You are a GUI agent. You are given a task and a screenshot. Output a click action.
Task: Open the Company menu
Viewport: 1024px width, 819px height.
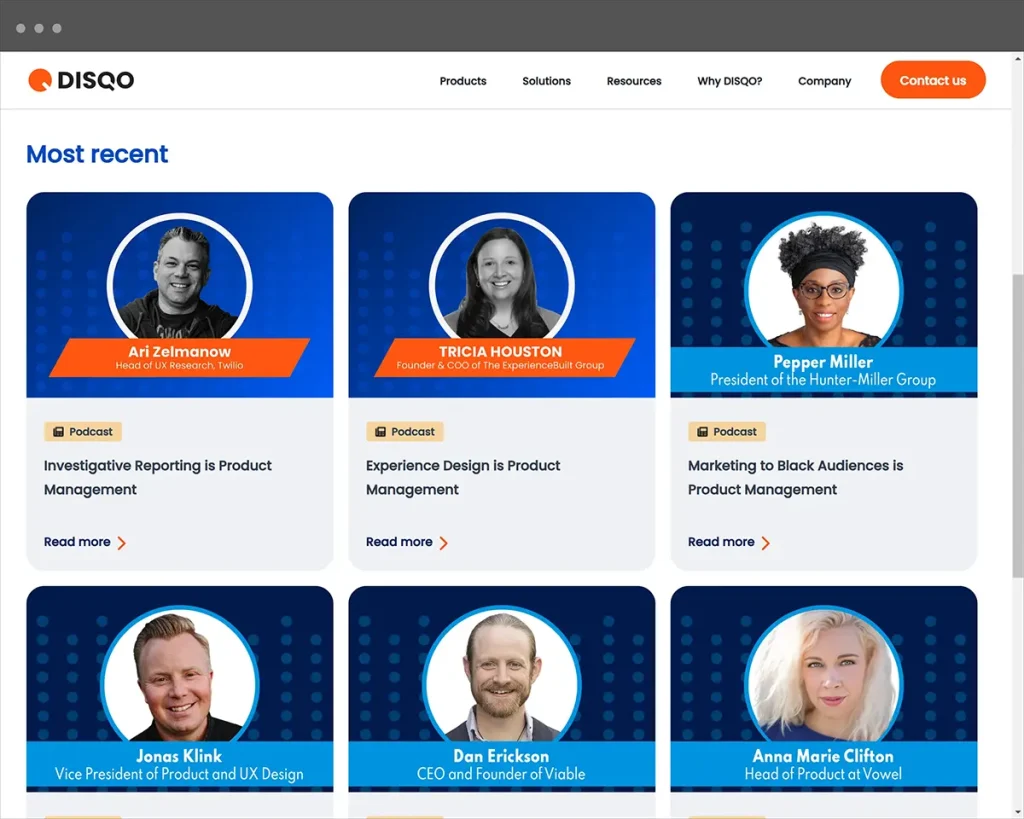click(825, 81)
